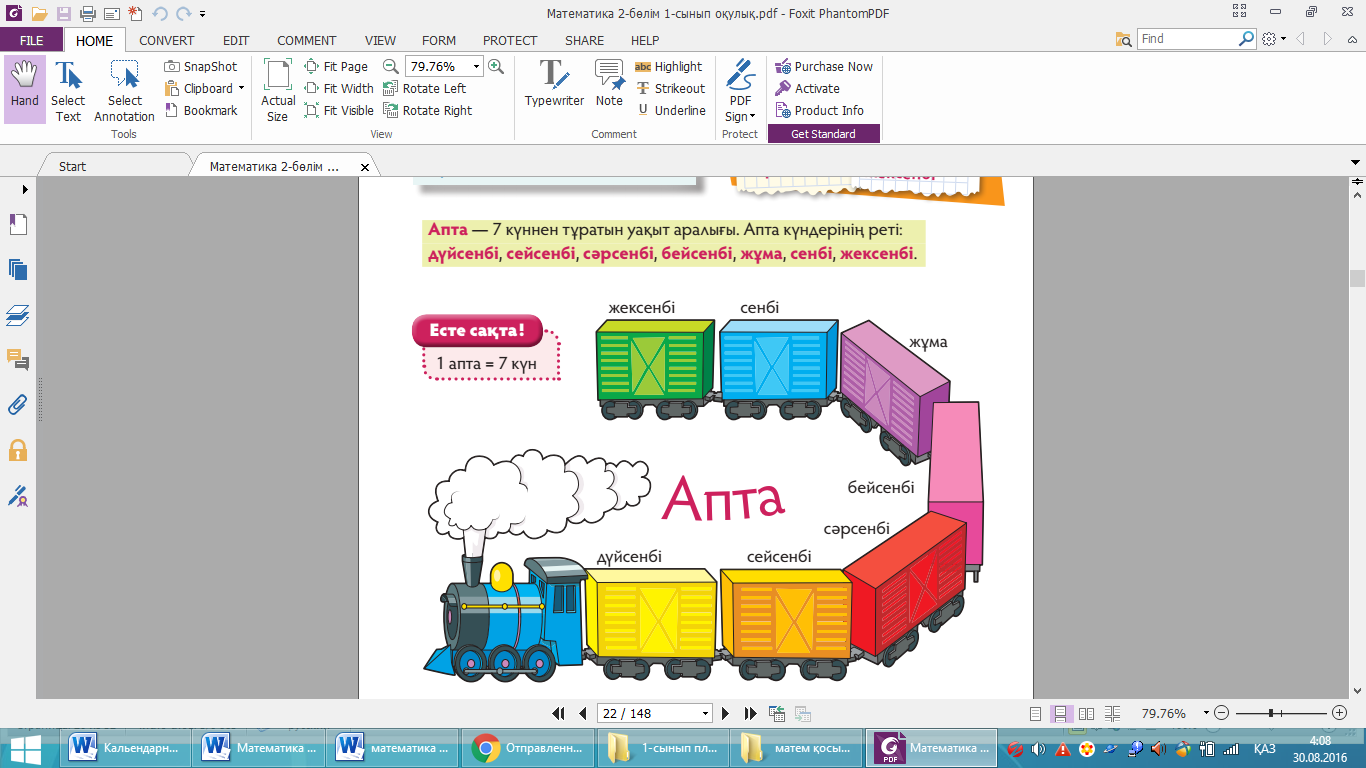1366x768 pixels.
Task: Select the Hand tool
Action: click(x=24, y=89)
